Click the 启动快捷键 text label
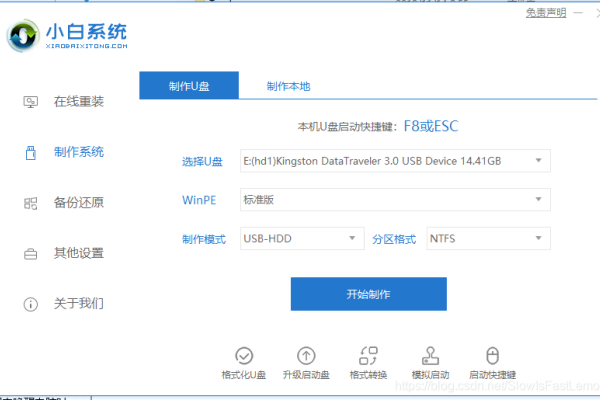Viewport: 600px width, 400px height. 492,375
